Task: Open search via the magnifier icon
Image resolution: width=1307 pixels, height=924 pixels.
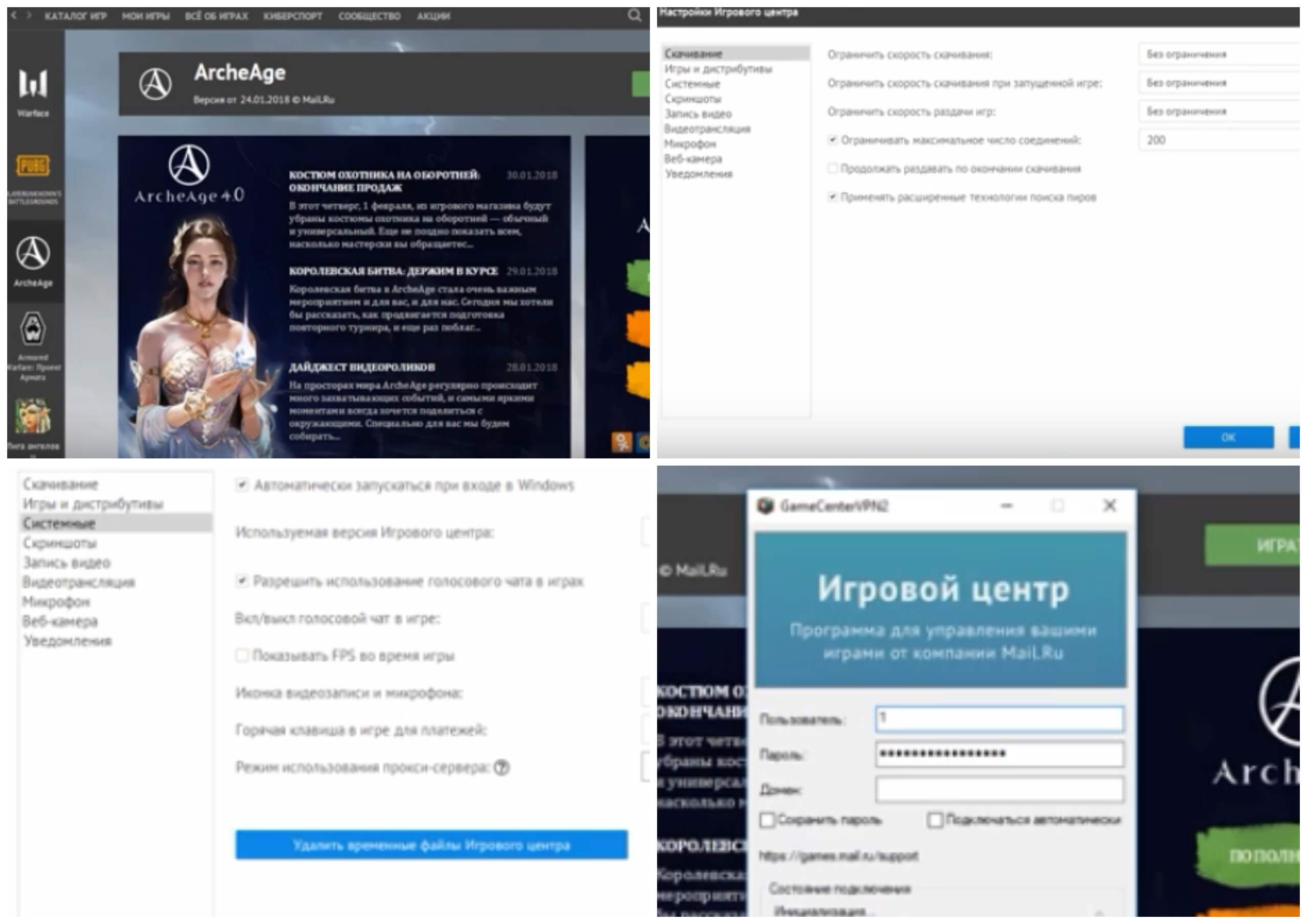Action: click(x=634, y=15)
